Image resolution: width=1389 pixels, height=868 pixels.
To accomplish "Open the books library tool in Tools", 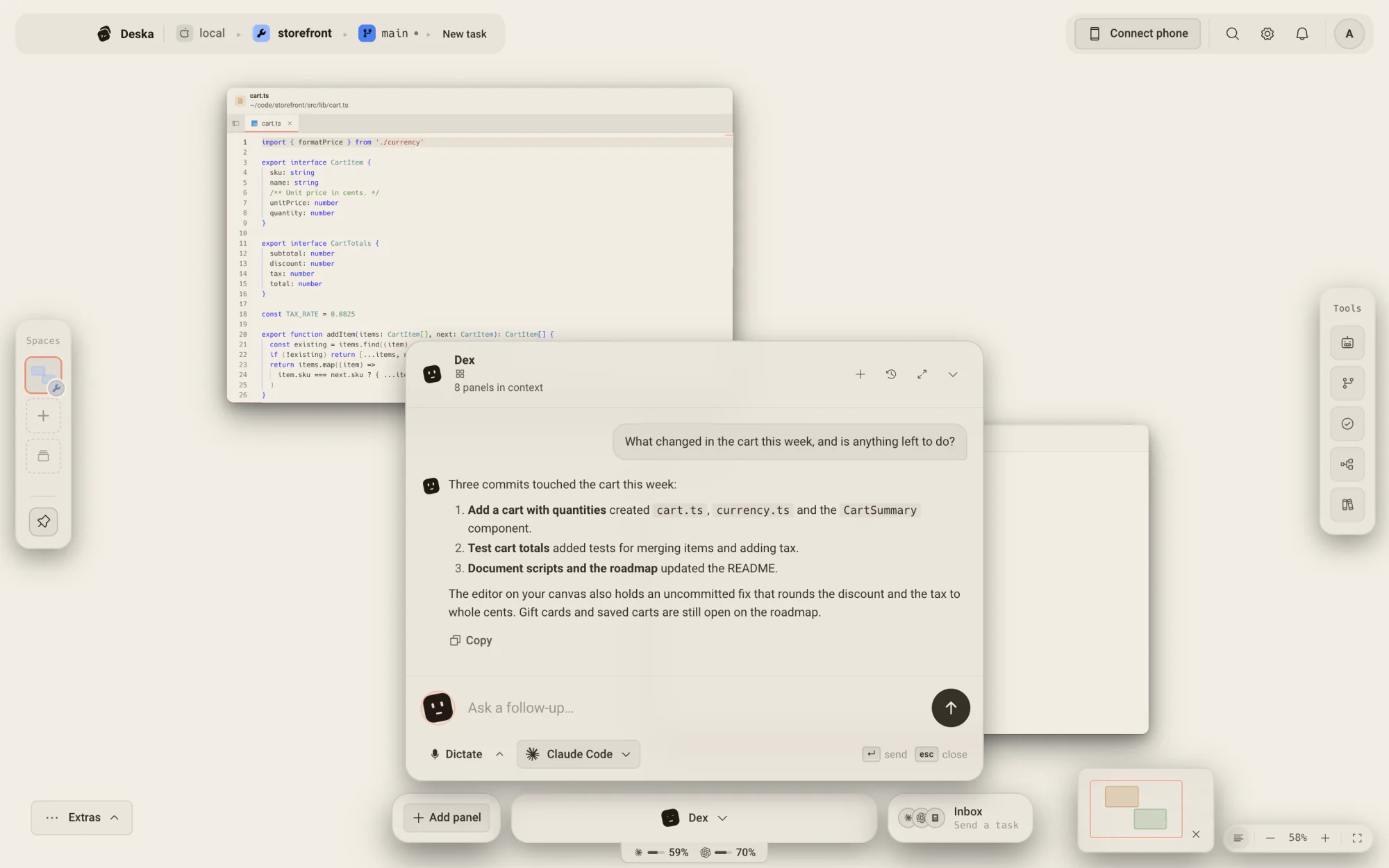I will [x=1347, y=505].
